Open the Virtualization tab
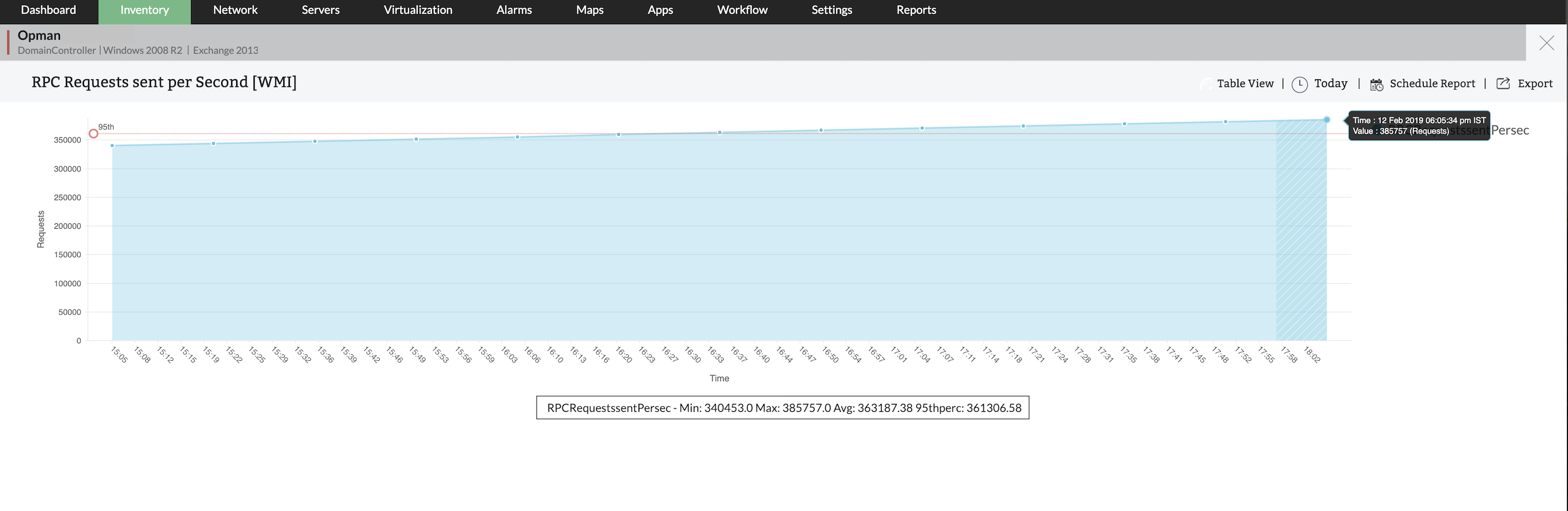Screen dimensions: 1568x511 point(418,9)
